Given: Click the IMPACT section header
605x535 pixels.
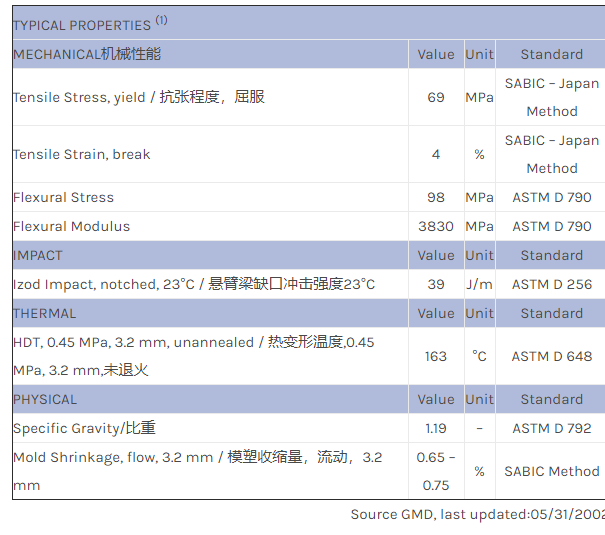Looking at the screenshot, I should (37, 255).
